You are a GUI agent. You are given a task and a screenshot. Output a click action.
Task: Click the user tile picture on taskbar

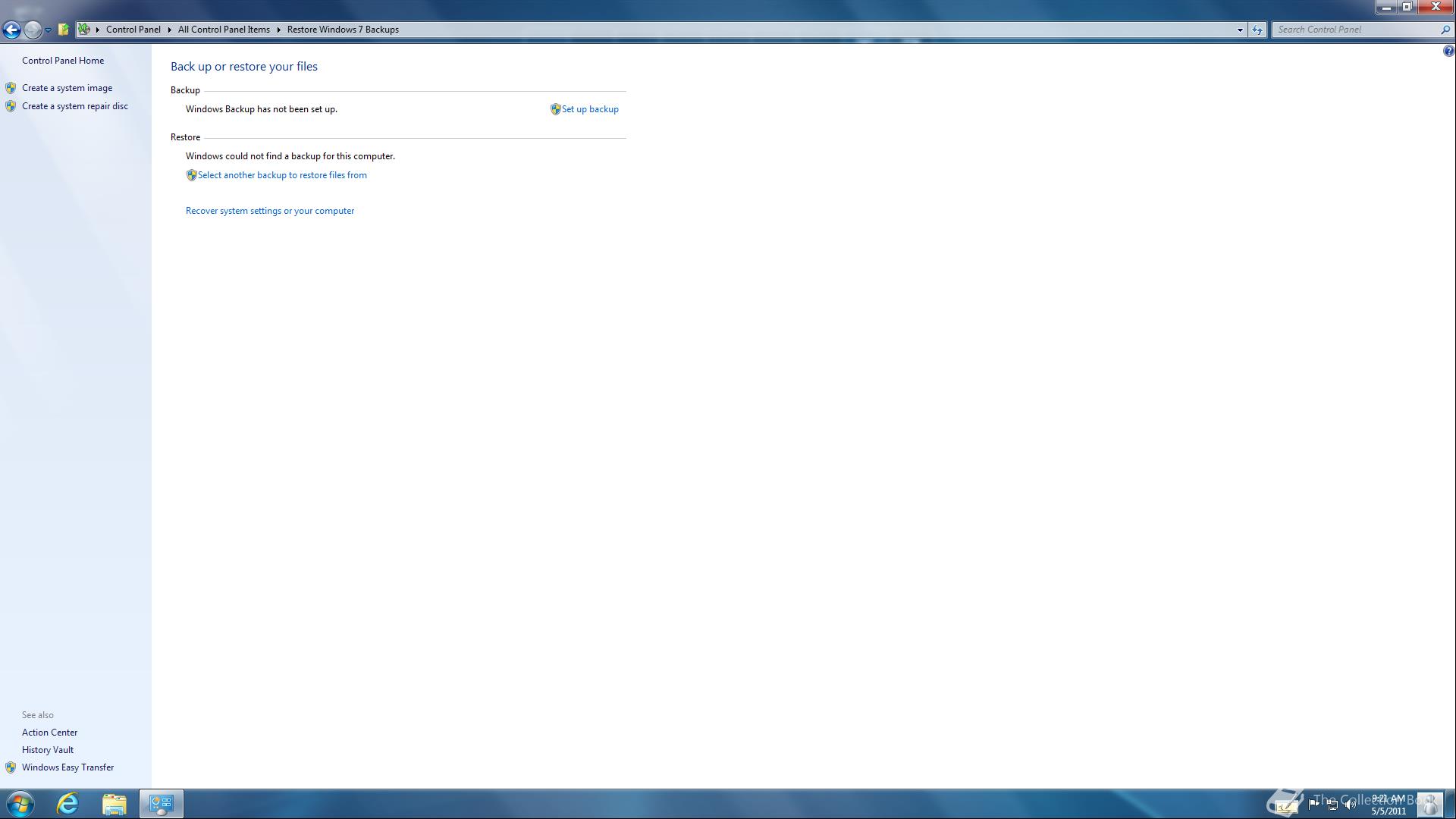click(x=1430, y=804)
